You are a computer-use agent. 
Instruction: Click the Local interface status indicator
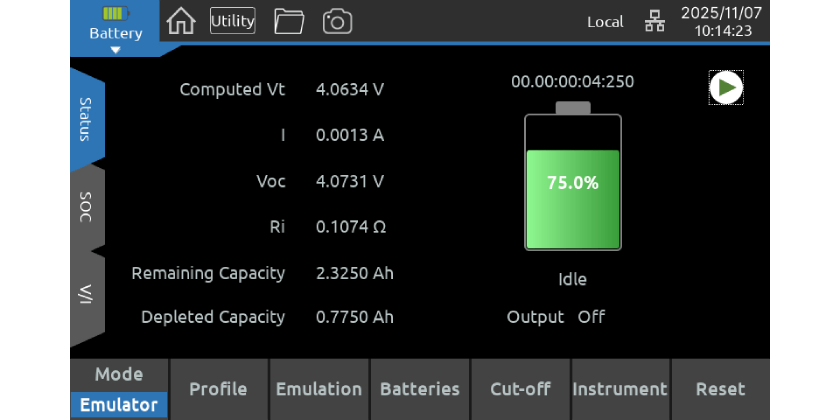605,22
